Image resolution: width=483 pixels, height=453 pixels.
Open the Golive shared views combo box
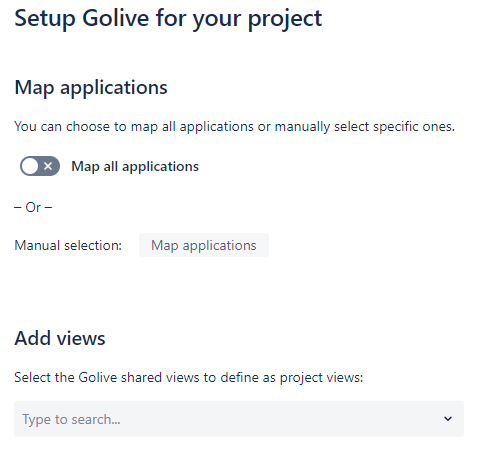click(239, 419)
